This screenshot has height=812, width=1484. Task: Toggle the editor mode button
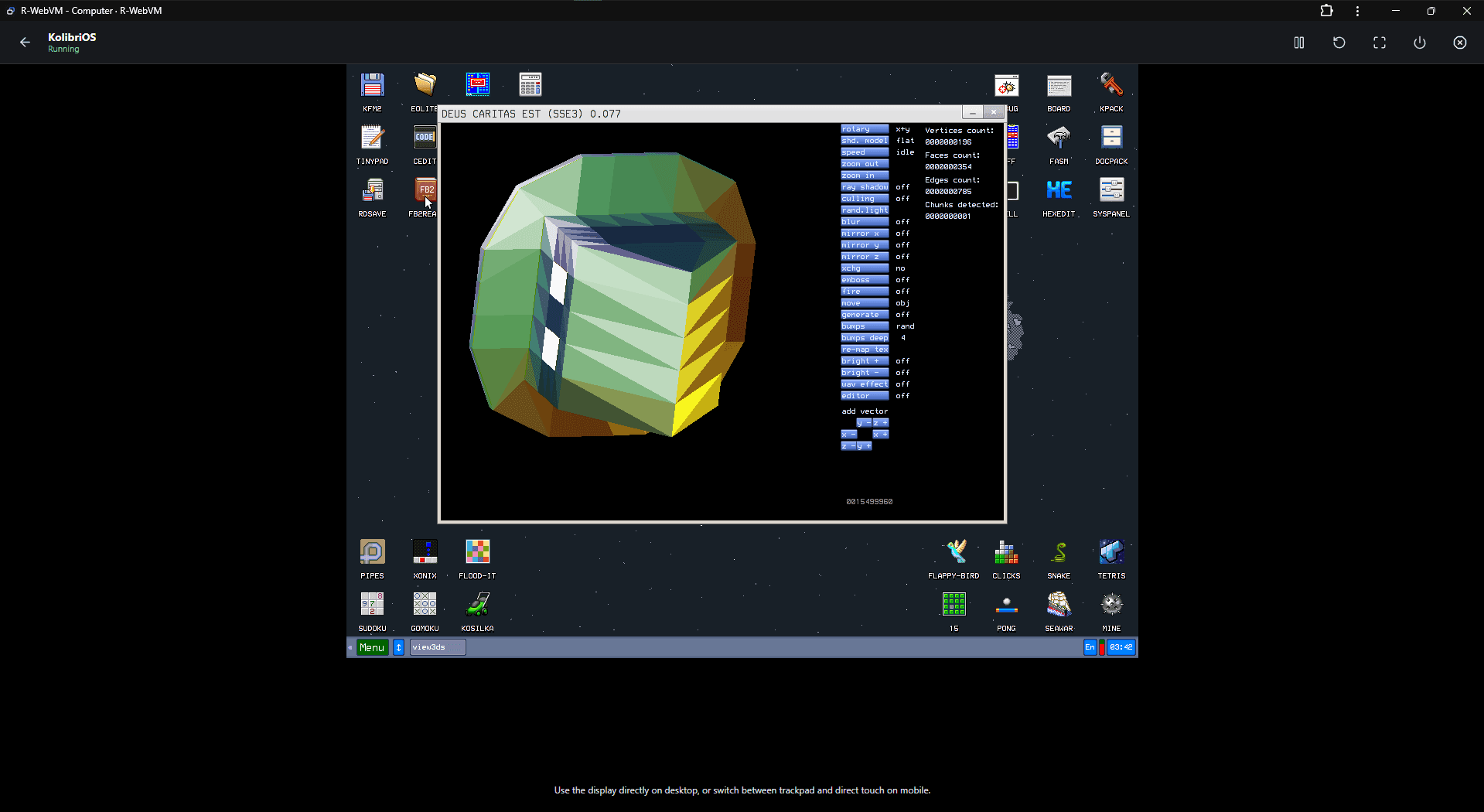coord(865,396)
